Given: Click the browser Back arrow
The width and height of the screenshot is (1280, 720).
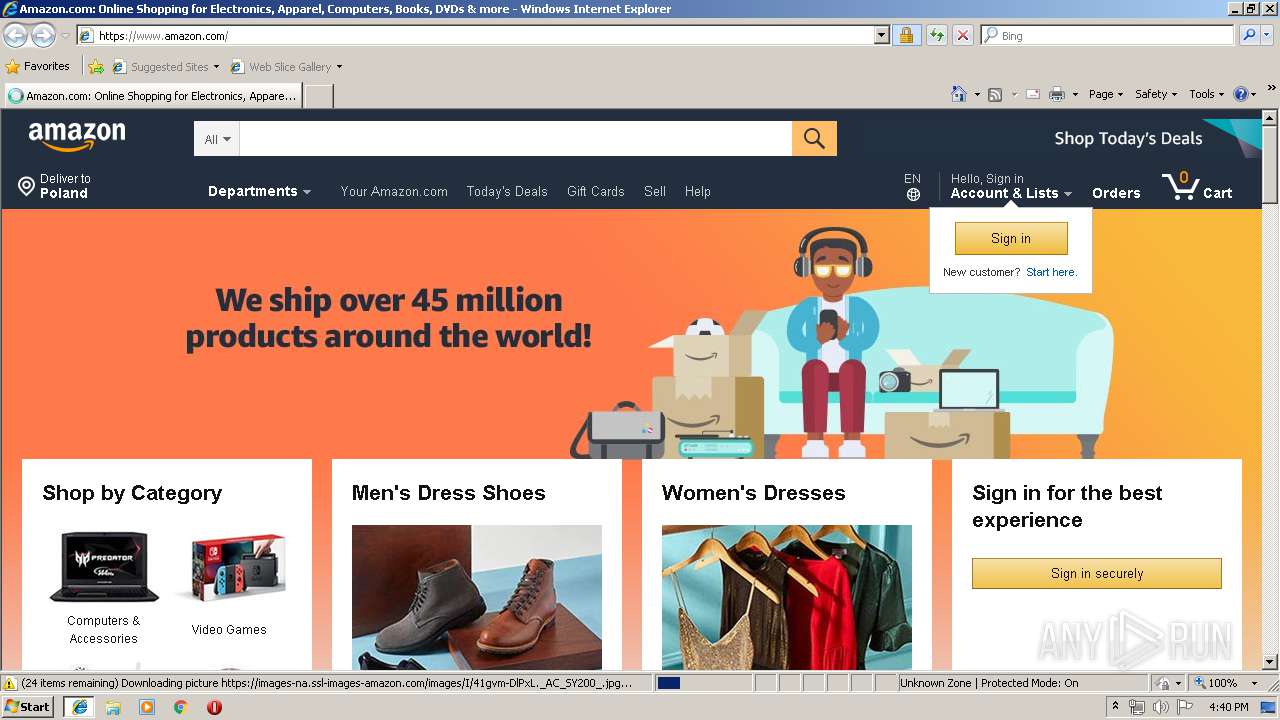Looking at the screenshot, I should (15, 36).
